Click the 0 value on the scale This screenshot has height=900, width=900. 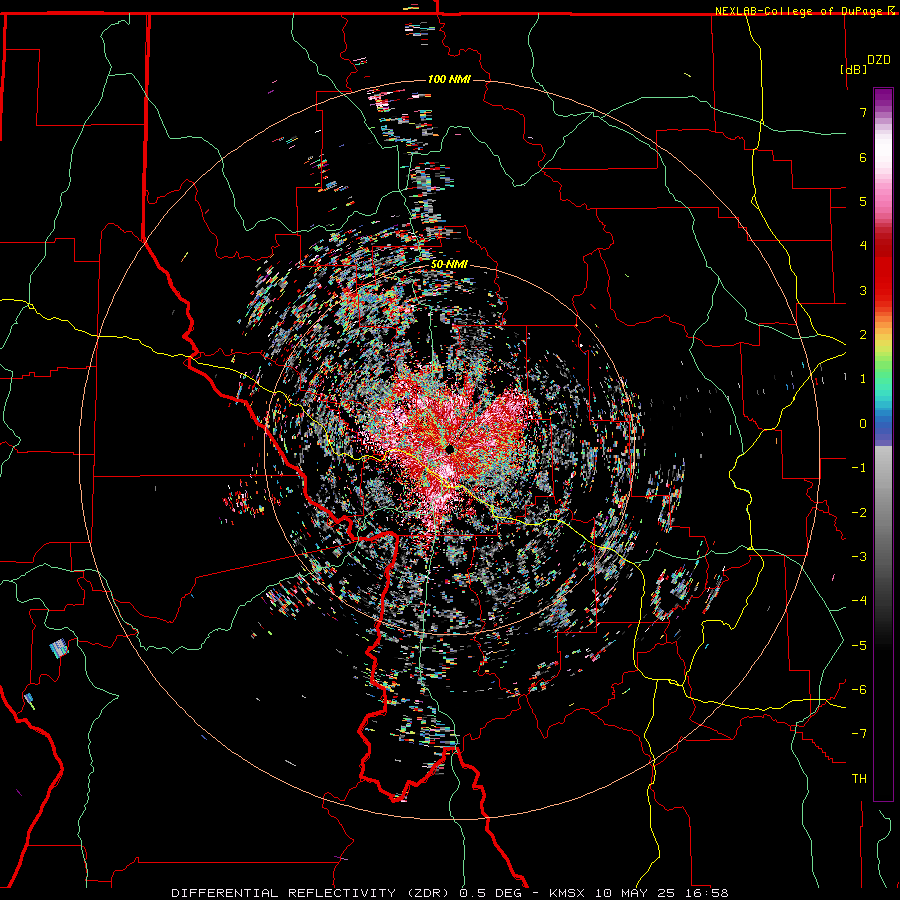coord(863,424)
